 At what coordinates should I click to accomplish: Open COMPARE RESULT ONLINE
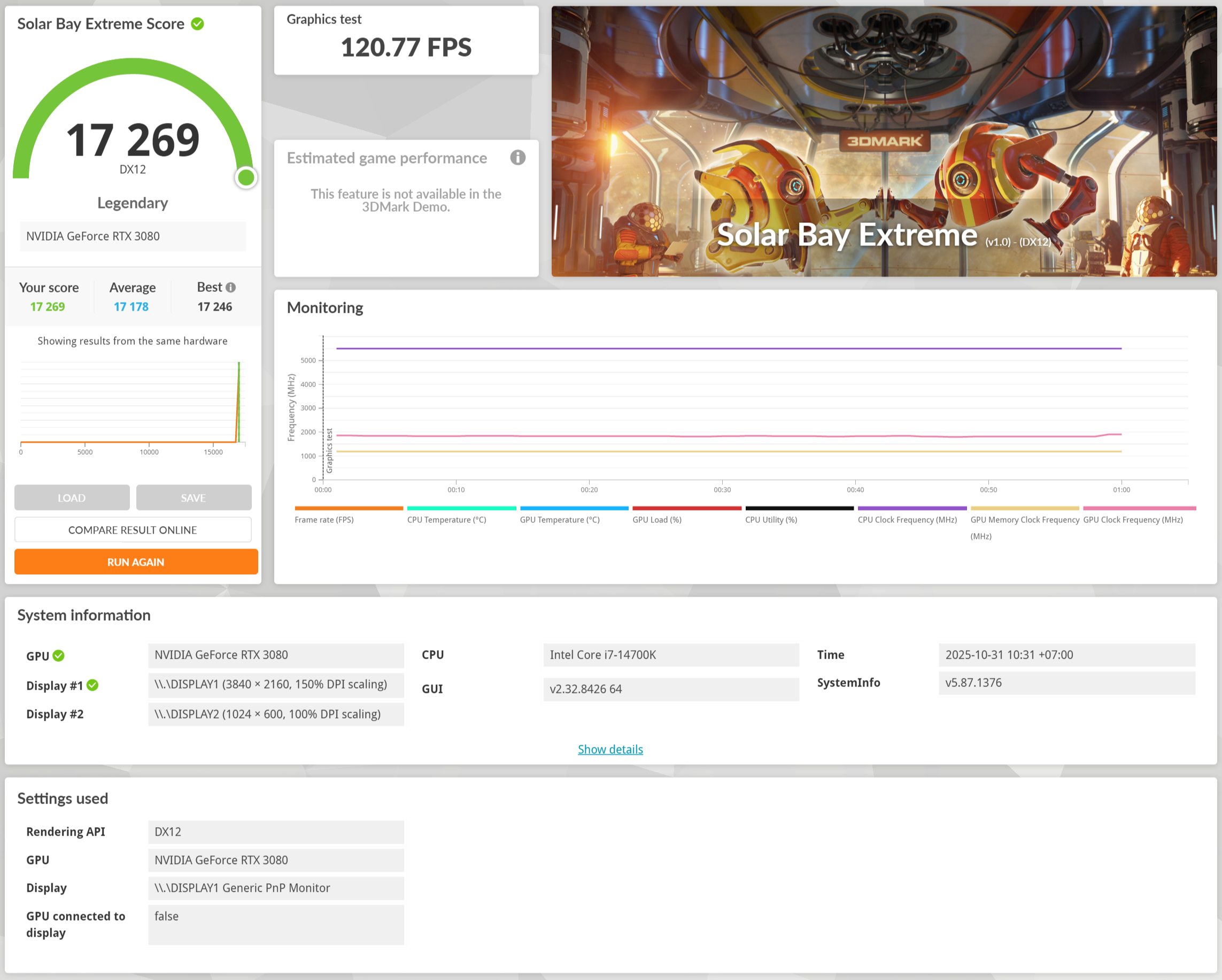tap(133, 530)
